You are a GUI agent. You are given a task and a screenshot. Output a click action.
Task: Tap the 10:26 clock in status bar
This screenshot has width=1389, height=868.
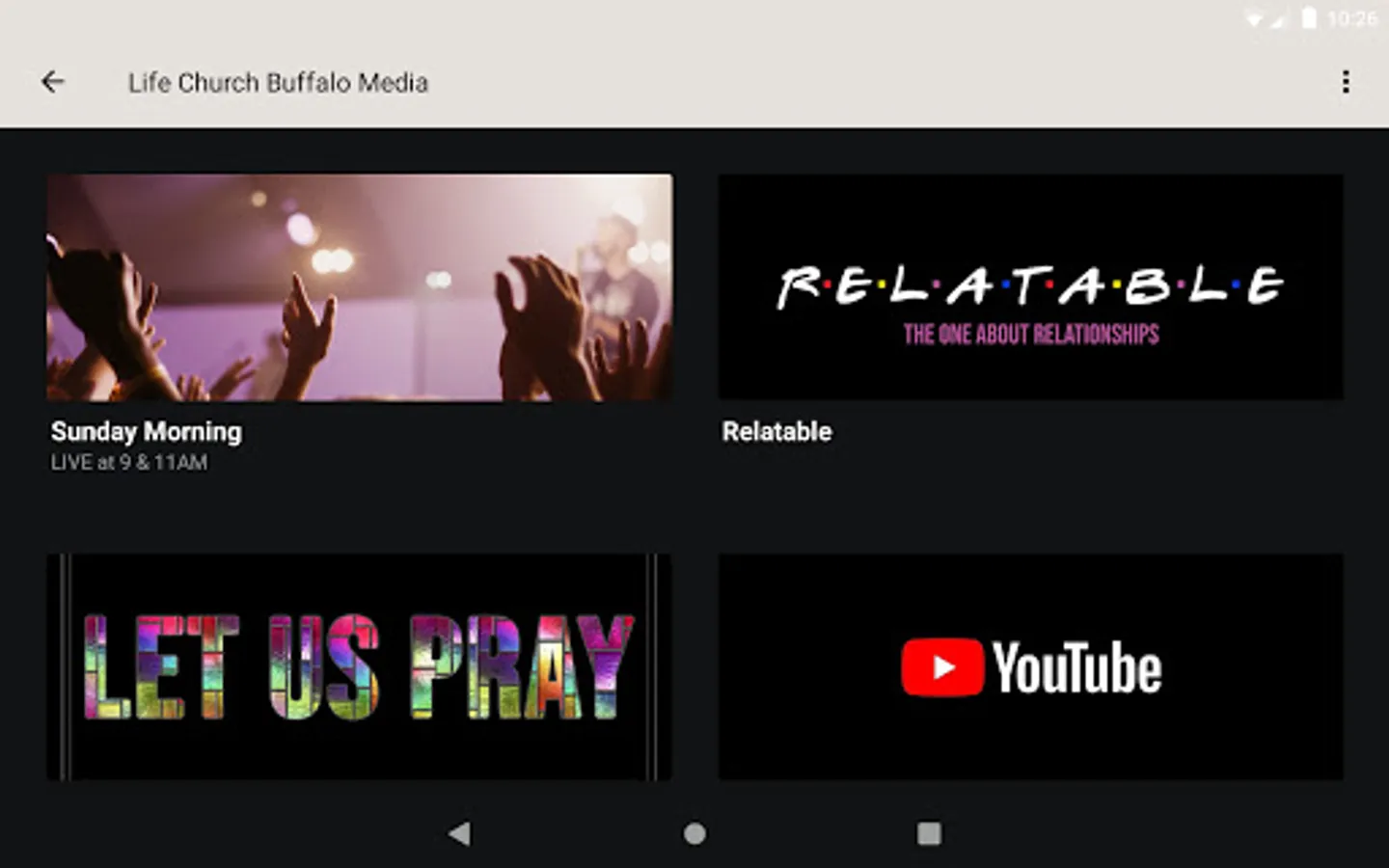click(x=1352, y=18)
